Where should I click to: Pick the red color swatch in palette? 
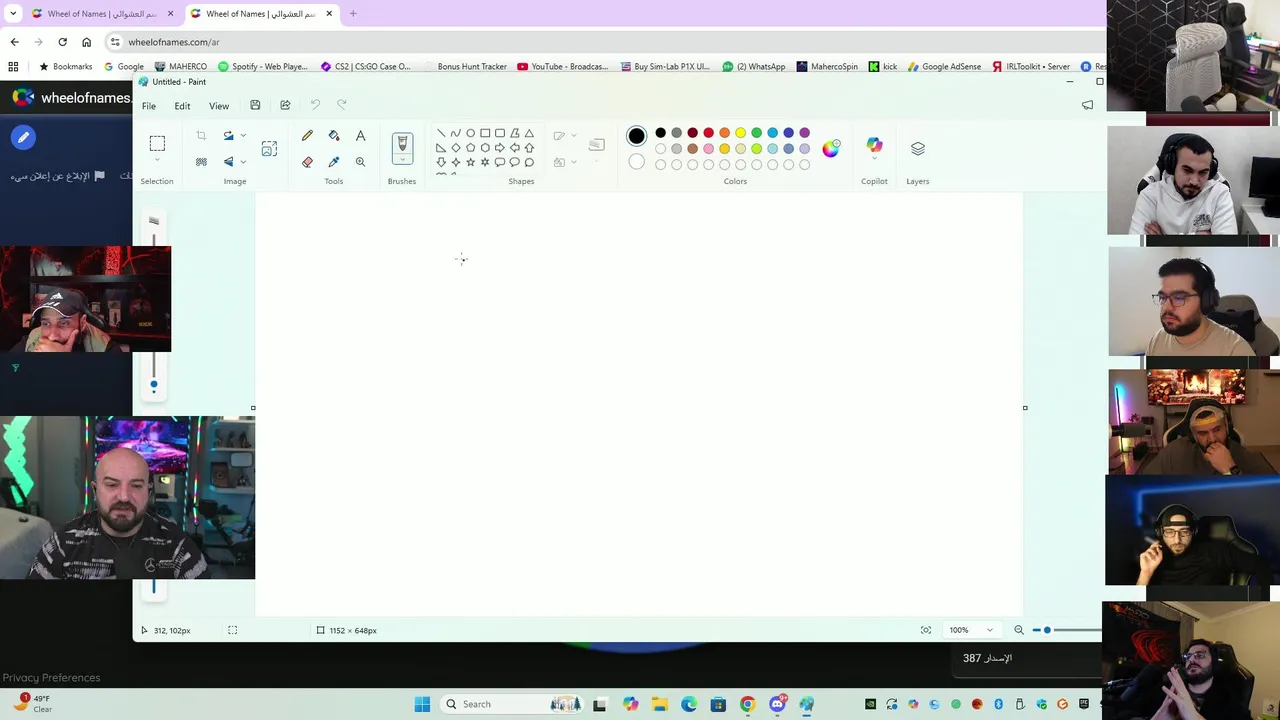[708, 133]
